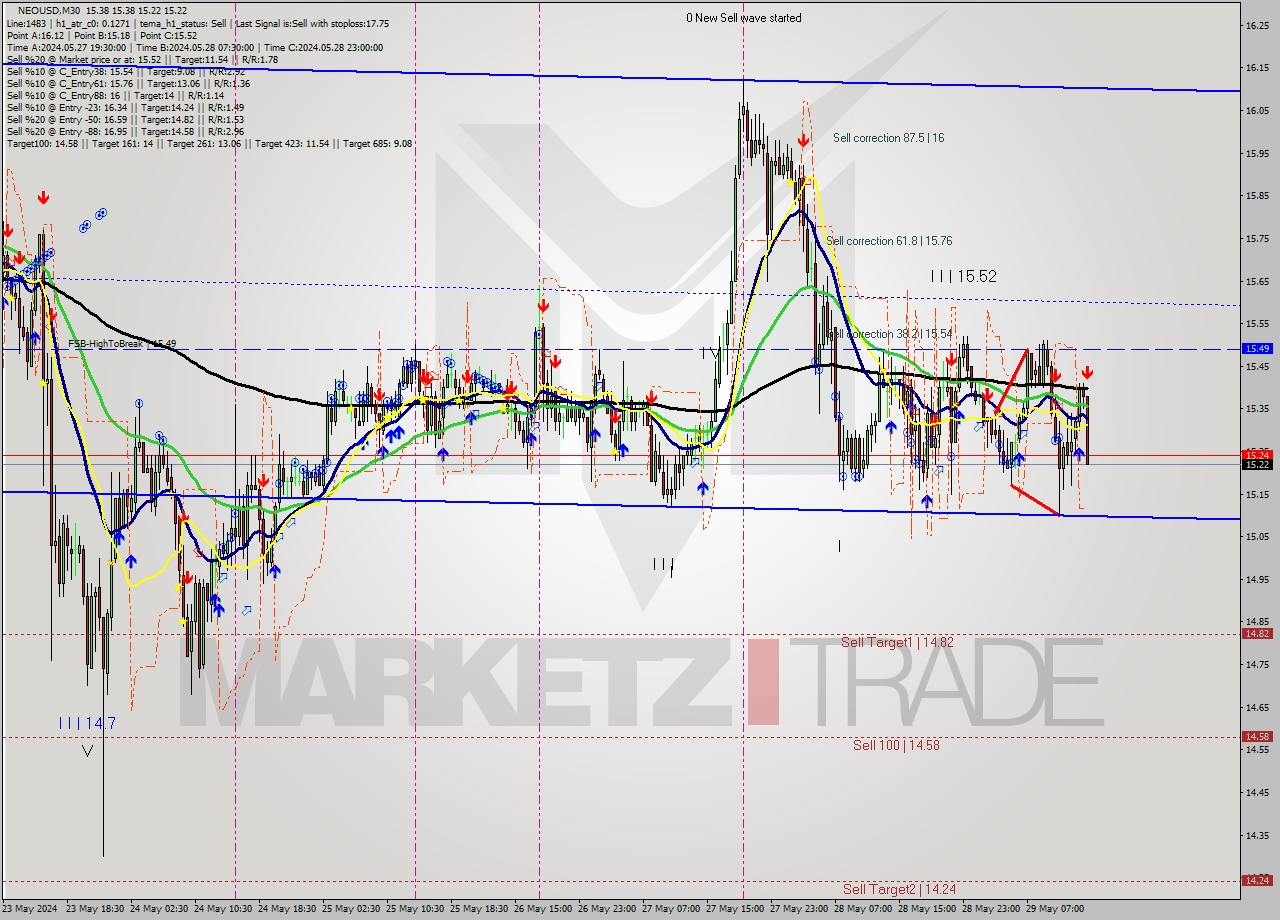
Task: Click the 'Sell Target1 | 14.82' label
Action: tap(897, 642)
